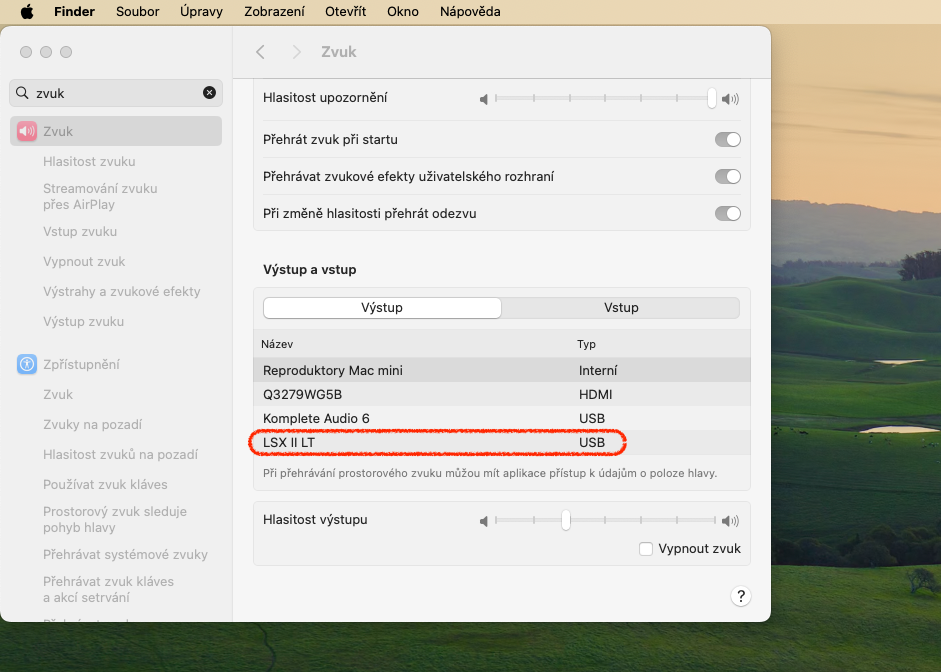Minimize the window with the second window-control button
Image resolution: width=941 pixels, height=672 pixels.
(46, 52)
